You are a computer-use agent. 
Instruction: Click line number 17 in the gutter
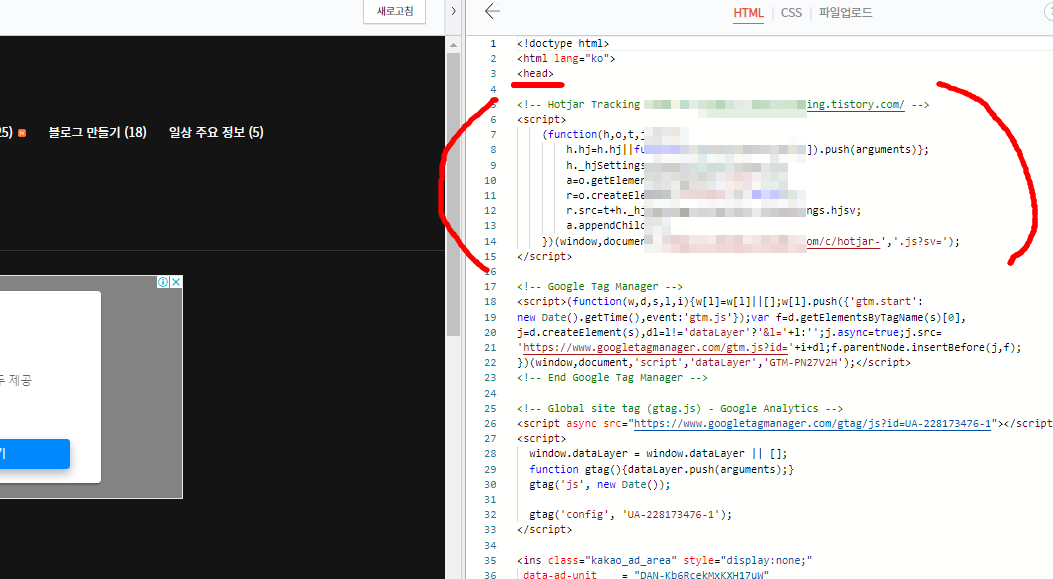pyautogui.click(x=490, y=286)
